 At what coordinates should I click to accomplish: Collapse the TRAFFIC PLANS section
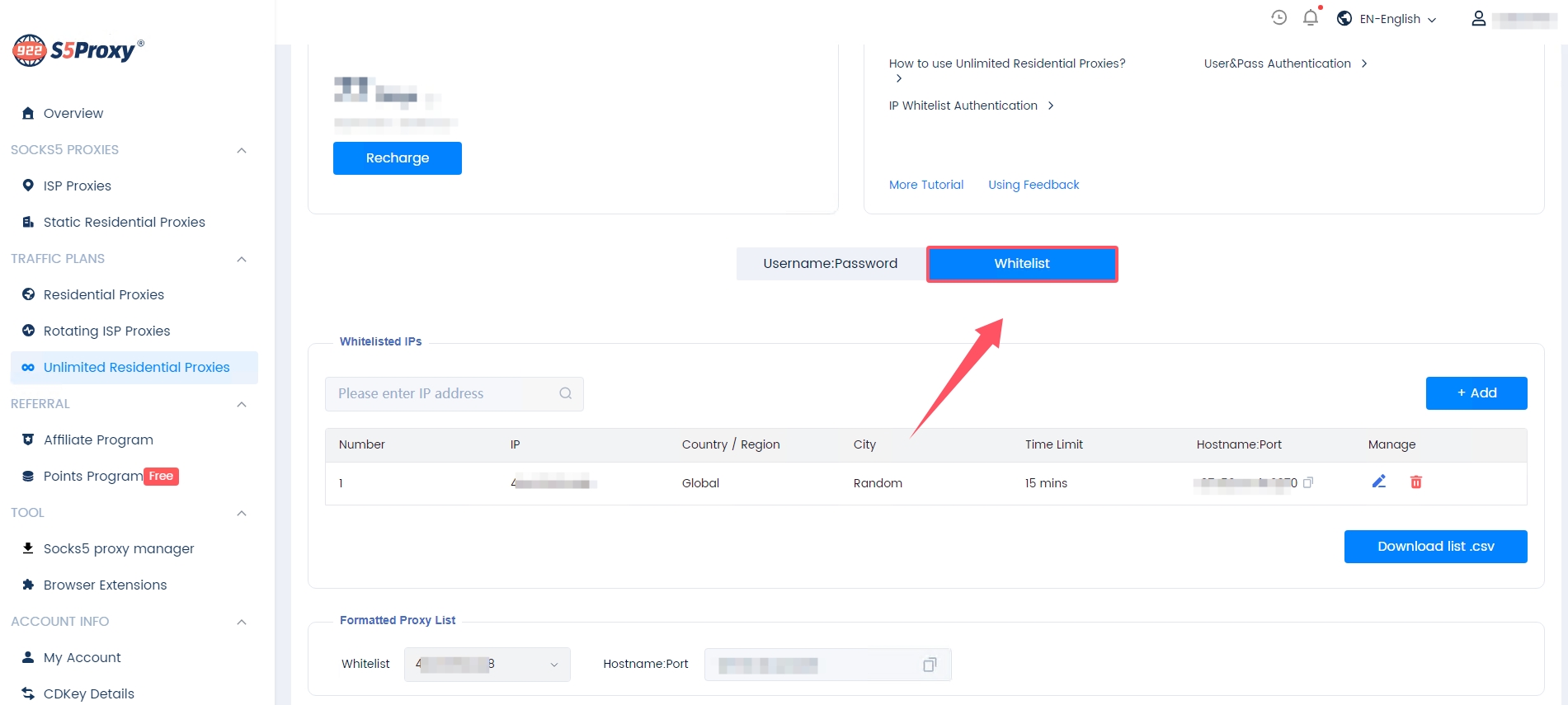click(x=242, y=259)
